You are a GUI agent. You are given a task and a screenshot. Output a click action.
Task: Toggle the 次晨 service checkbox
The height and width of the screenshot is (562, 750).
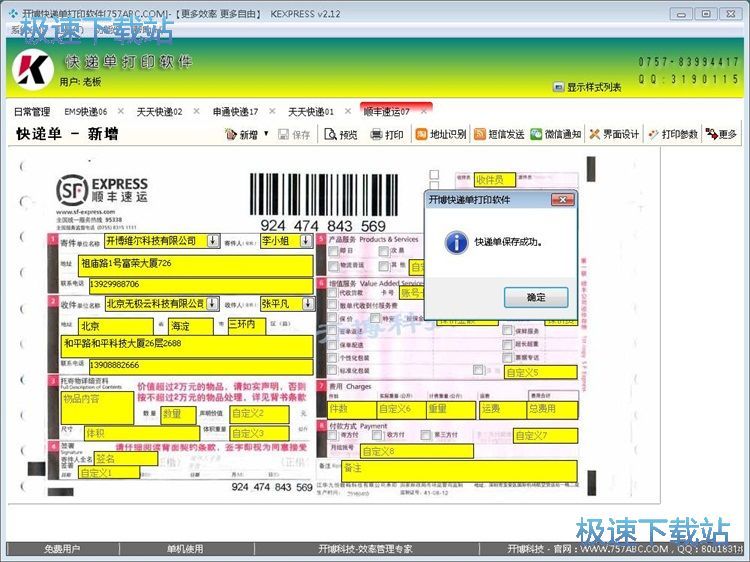384,251
